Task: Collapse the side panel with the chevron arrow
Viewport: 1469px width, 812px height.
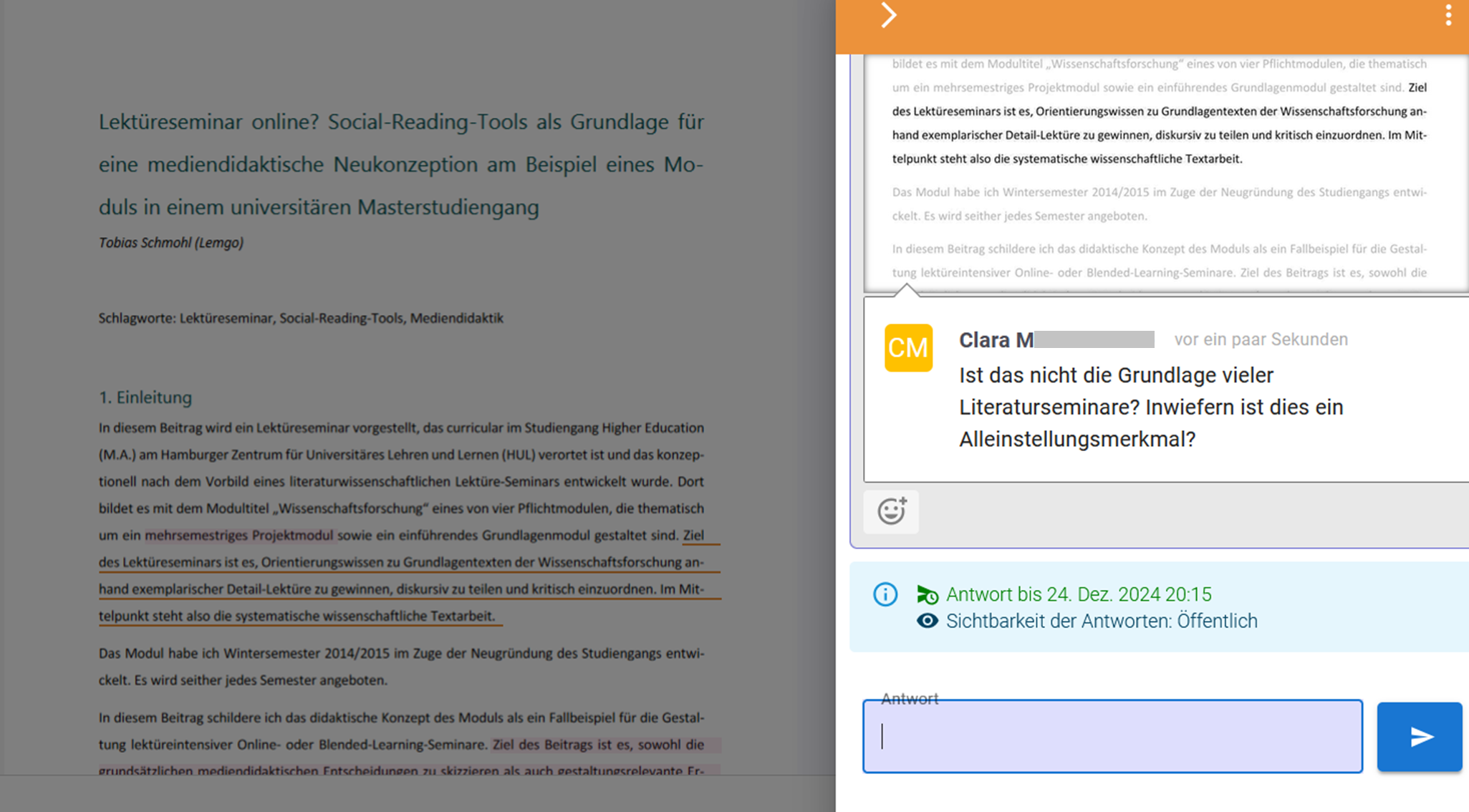Action: click(888, 15)
